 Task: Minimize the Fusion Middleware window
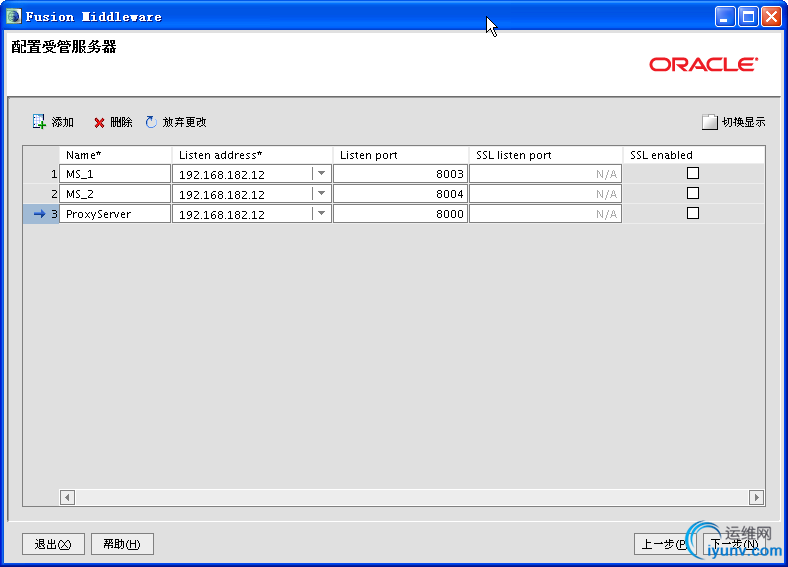pyautogui.click(x=725, y=17)
